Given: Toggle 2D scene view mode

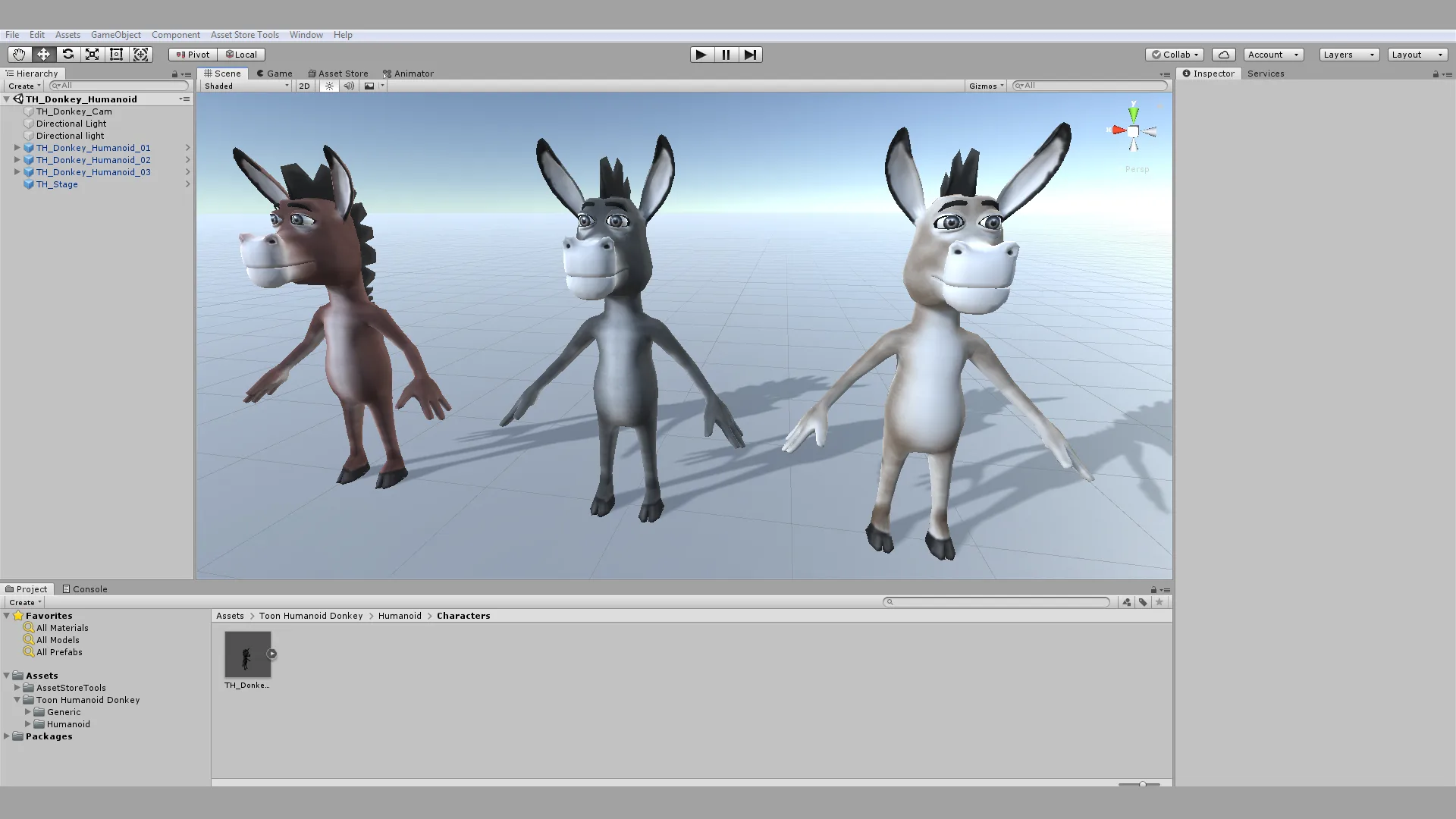Looking at the screenshot, I should pos(304,86).
